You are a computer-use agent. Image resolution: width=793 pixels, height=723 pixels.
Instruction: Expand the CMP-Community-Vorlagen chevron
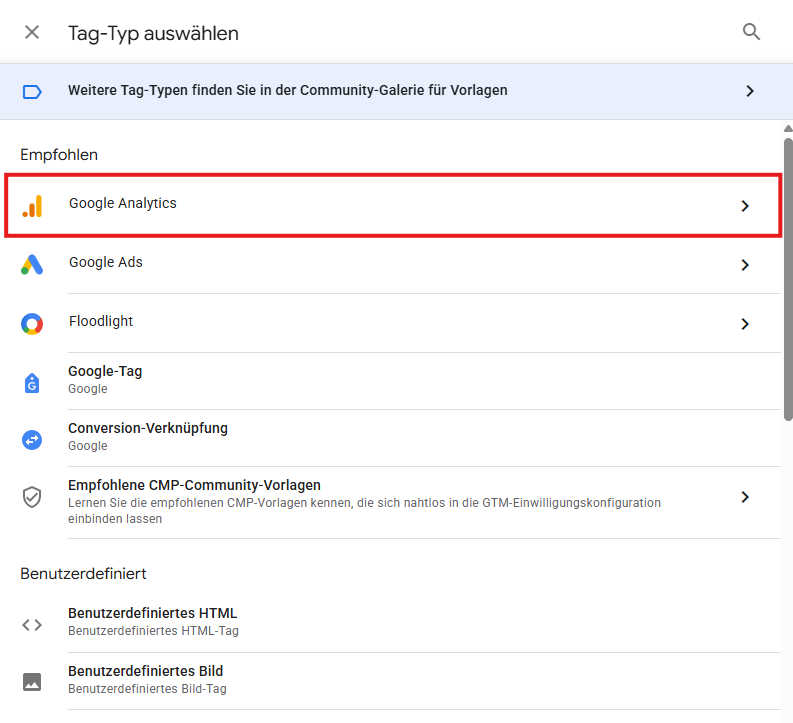coord(745,497)
